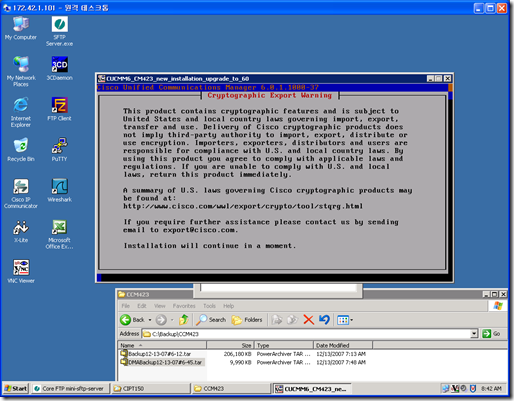Expand the Address bar dropdown arrow
The image size is (514, 401).
[x=474, y=334]
